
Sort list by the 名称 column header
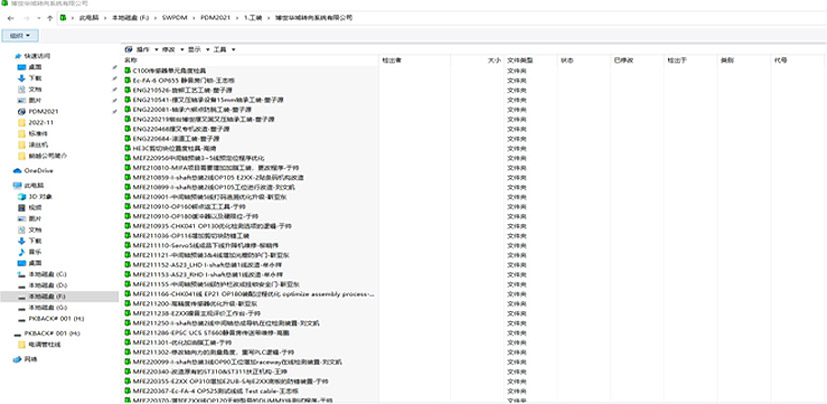[130, 60]
